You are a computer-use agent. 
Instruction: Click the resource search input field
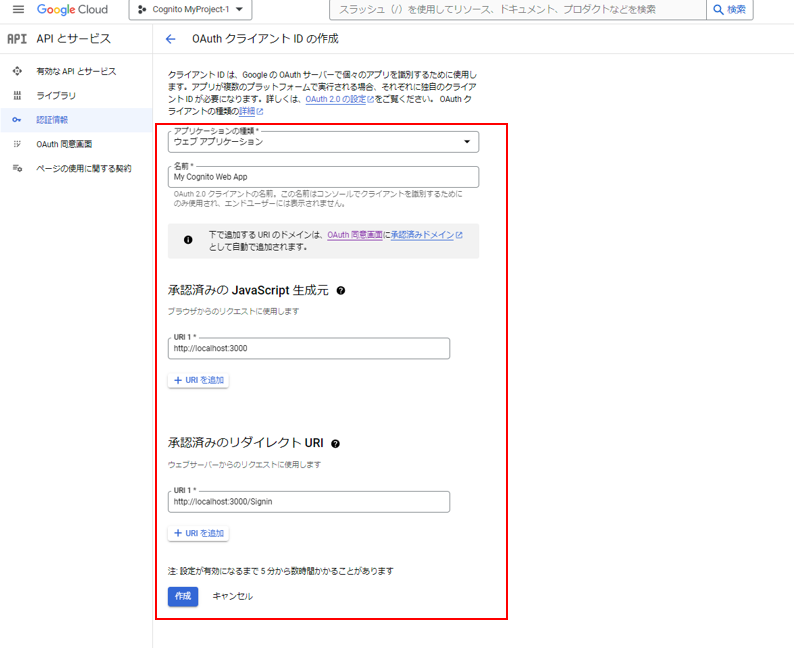coord(518,10)
